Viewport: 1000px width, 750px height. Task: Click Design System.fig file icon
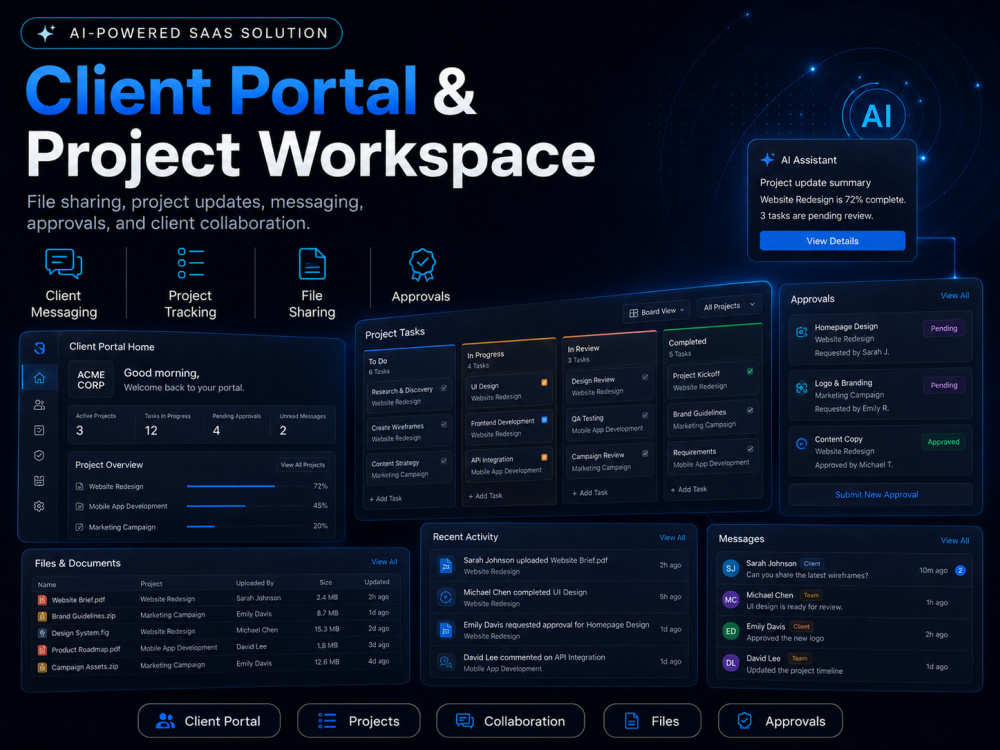pyautogui.click(x=42, y=633)
